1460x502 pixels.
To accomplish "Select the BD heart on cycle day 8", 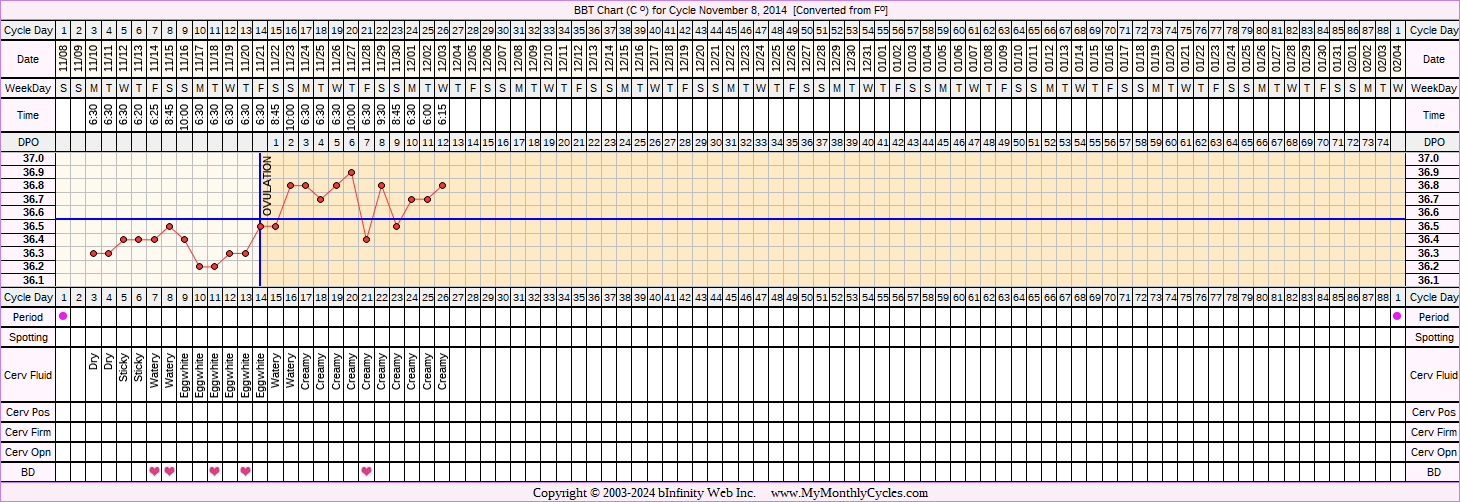I will pyautogui.click(x=169, y=471).
